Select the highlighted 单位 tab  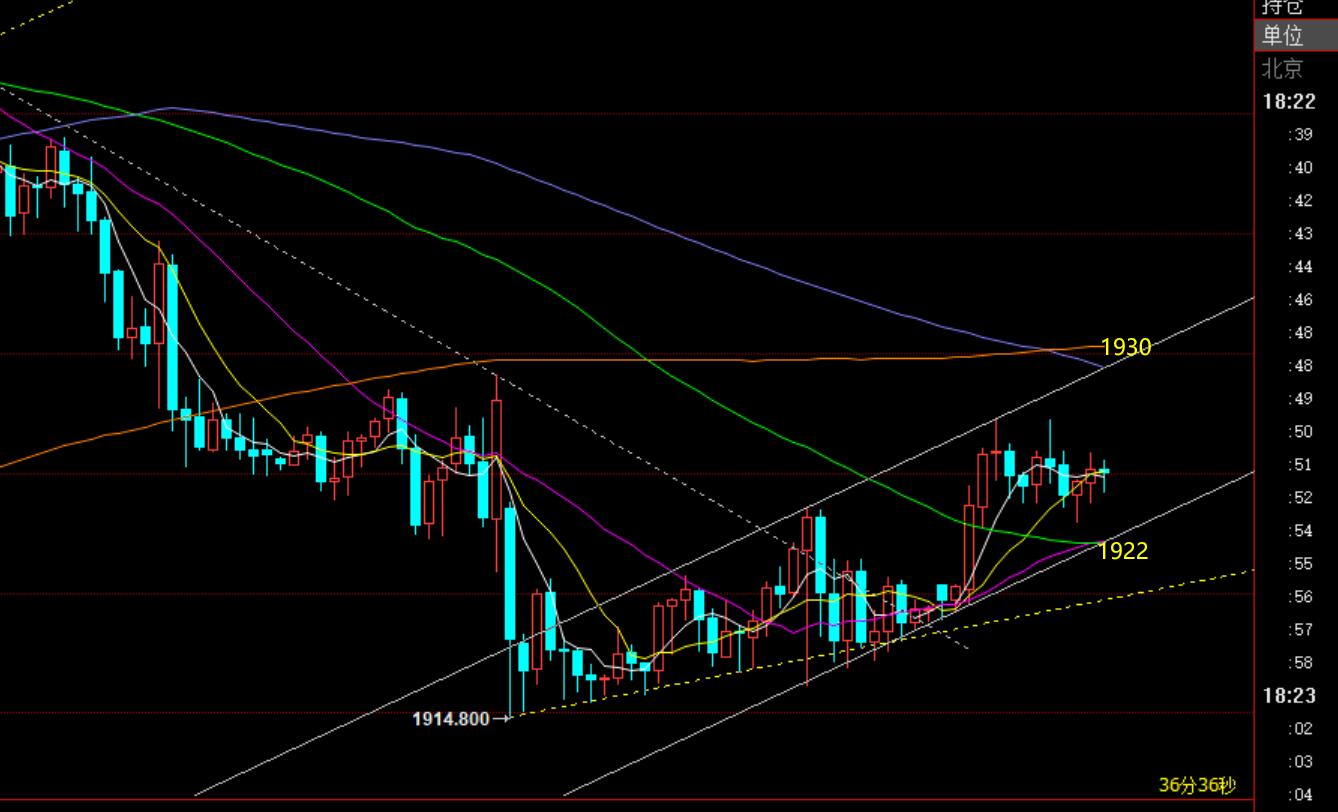pos(1296,35)
